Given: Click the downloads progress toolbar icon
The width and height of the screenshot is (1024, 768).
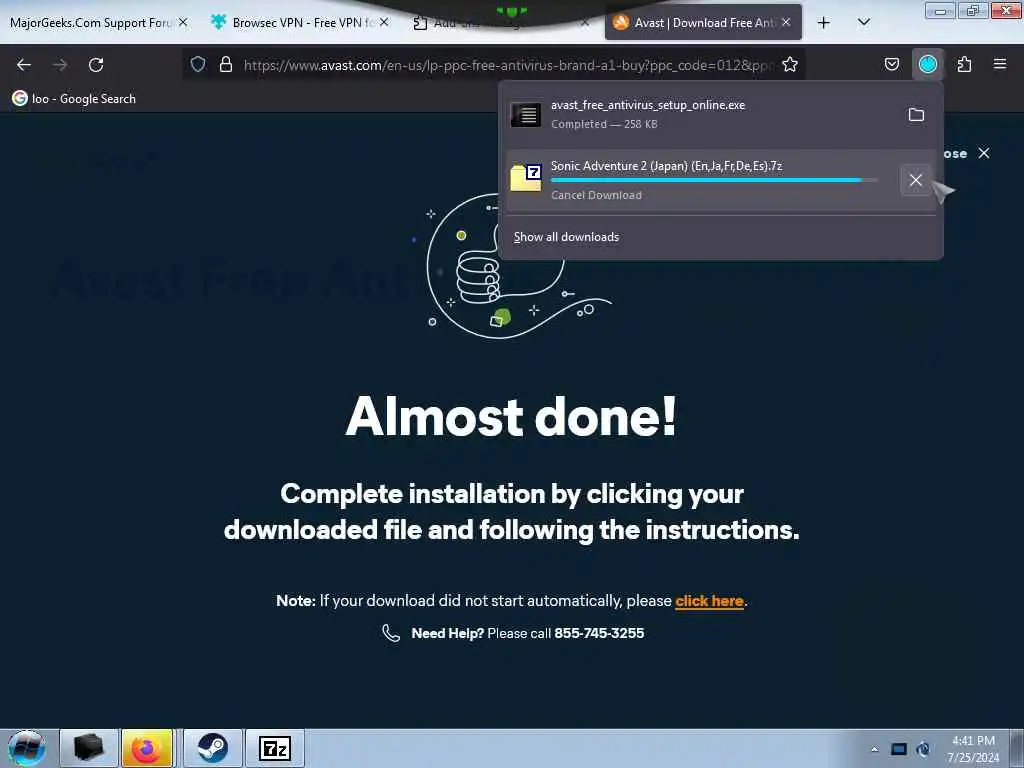Looking at the screenshot, I should [x=927, y=64].
